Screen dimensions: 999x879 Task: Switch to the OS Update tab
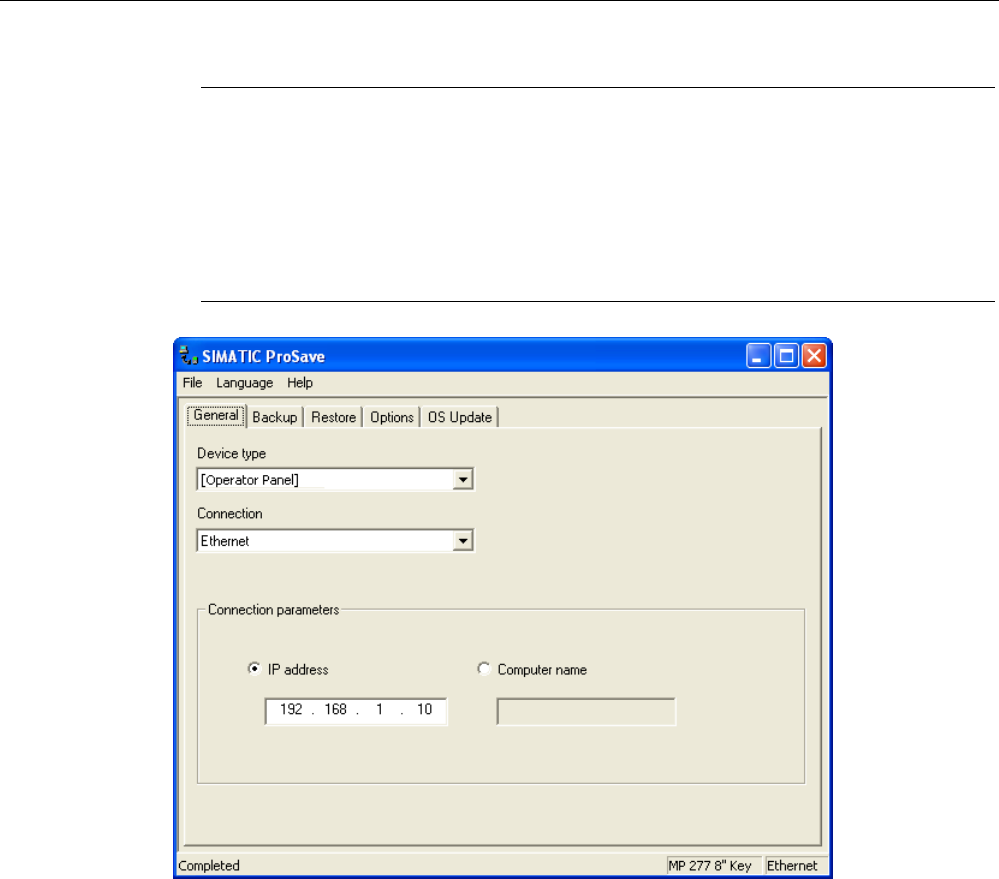tap(459, 417)
